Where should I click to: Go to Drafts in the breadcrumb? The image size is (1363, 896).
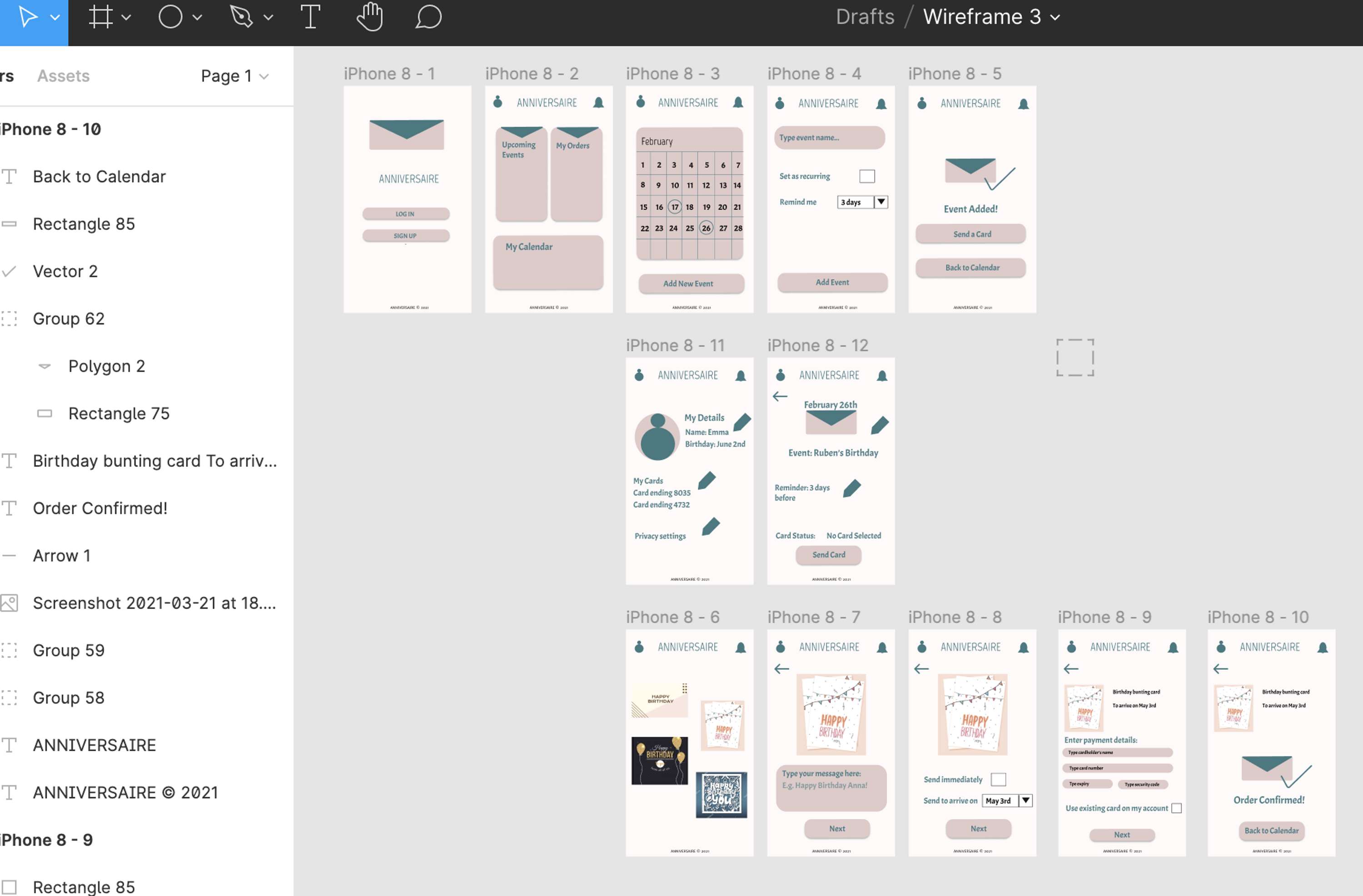pos(865,17)
